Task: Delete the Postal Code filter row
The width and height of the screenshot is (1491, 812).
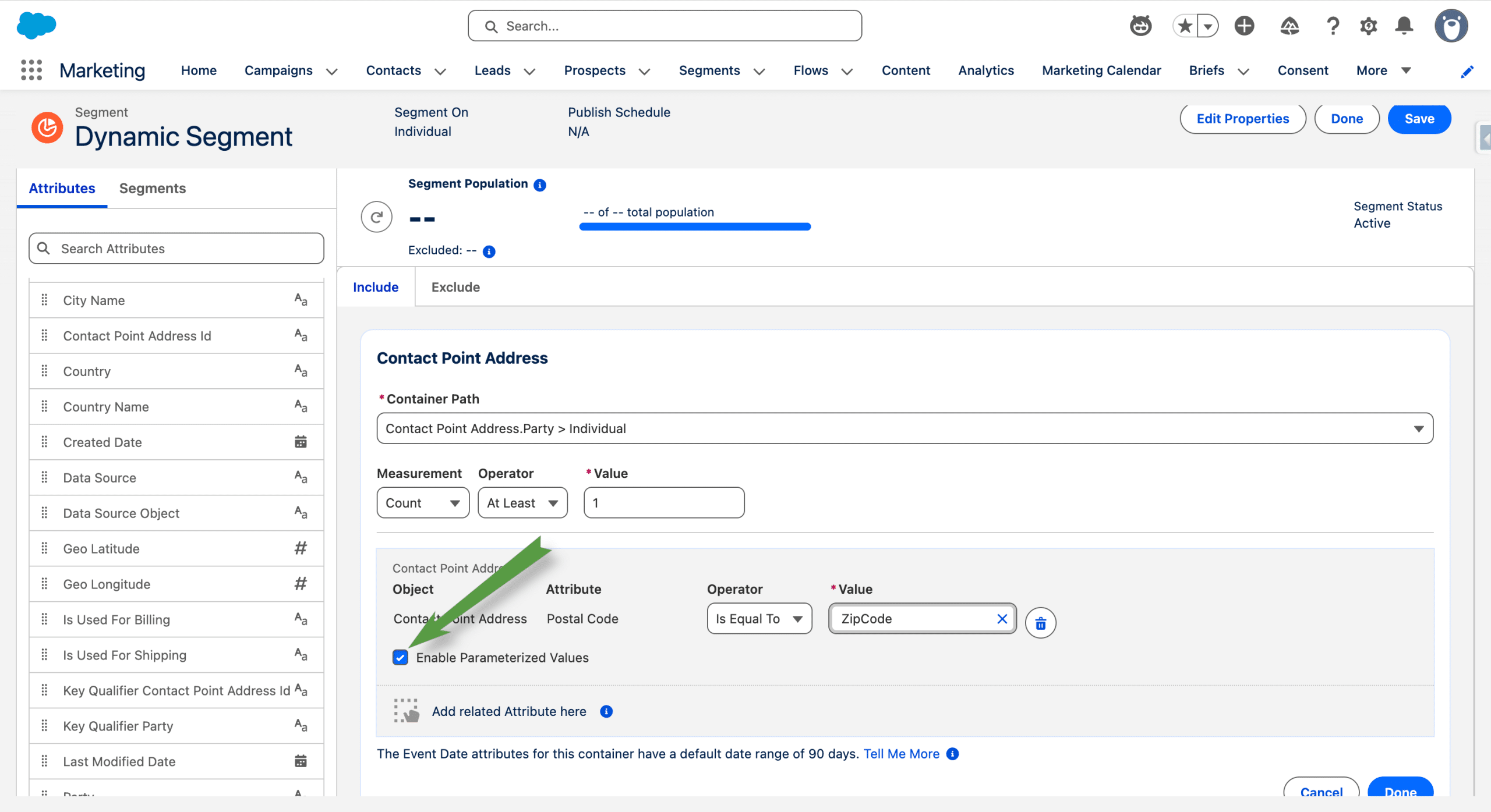Action: click(1040, 623)
